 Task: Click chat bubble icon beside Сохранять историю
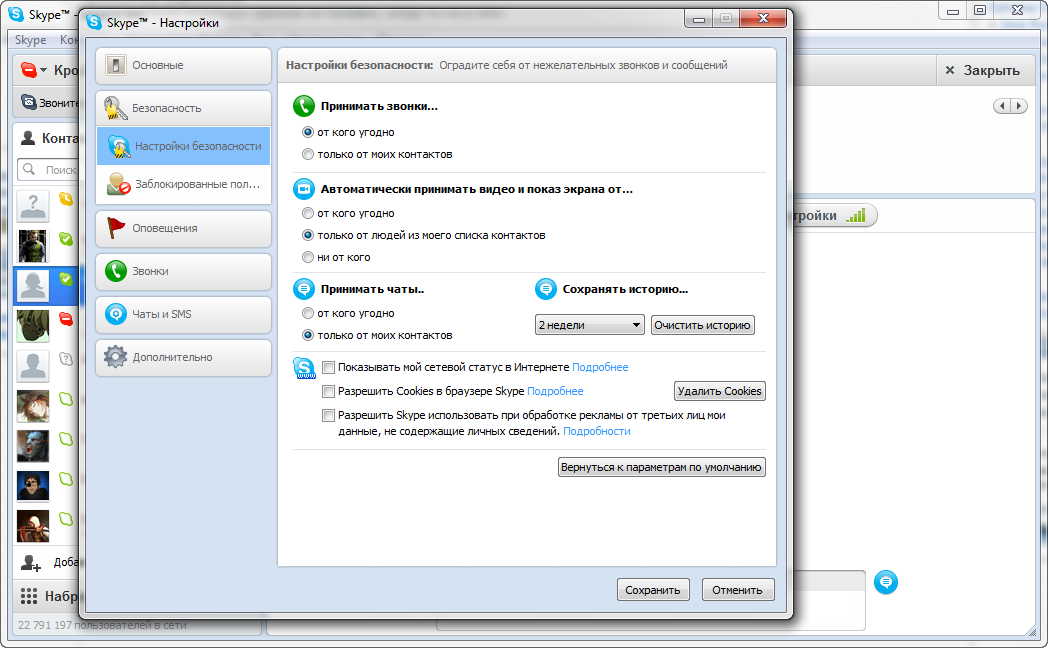tap(546, 289)
